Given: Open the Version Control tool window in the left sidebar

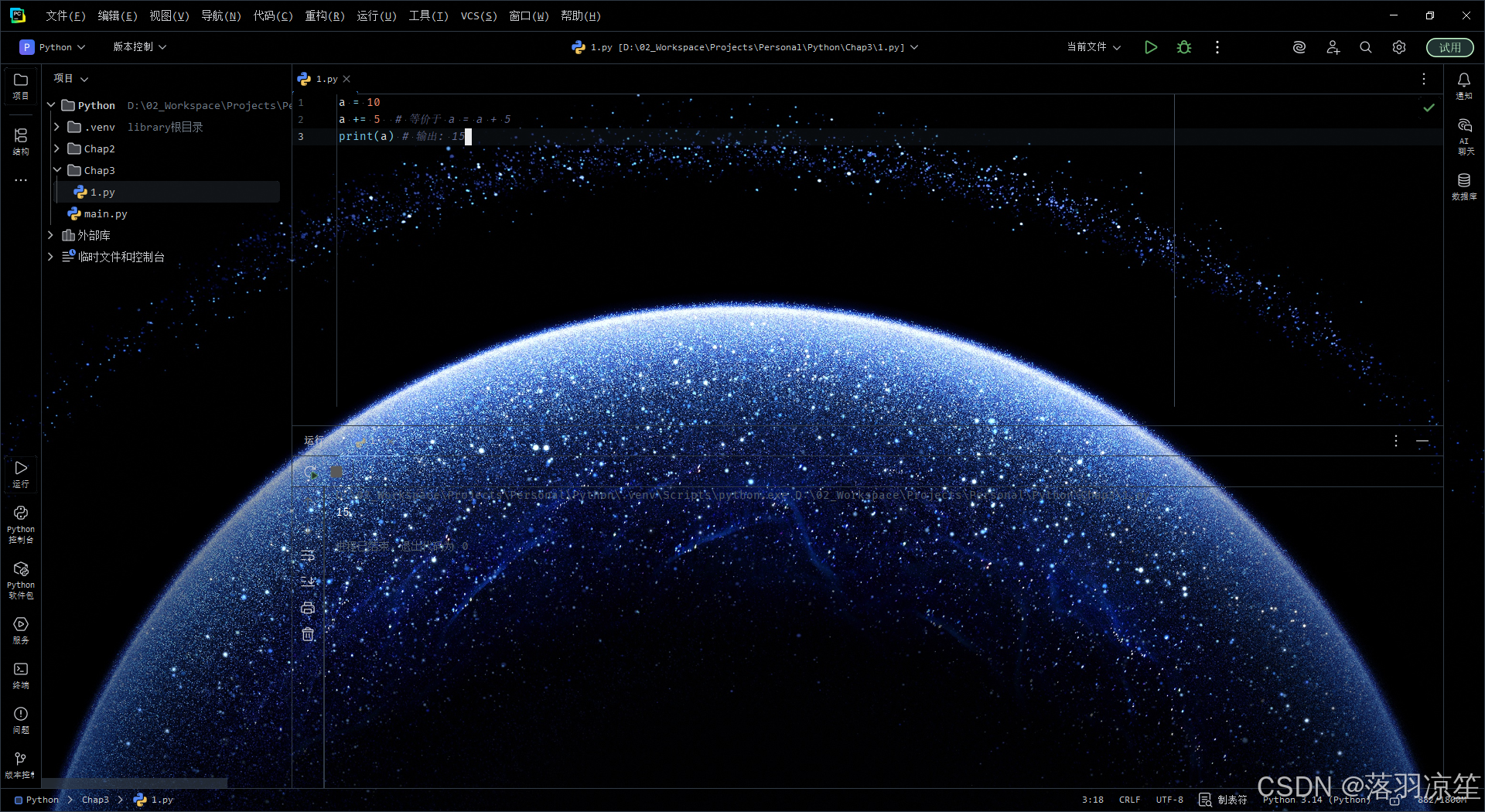Looking at the screenshot, I should tap(21, 765).
